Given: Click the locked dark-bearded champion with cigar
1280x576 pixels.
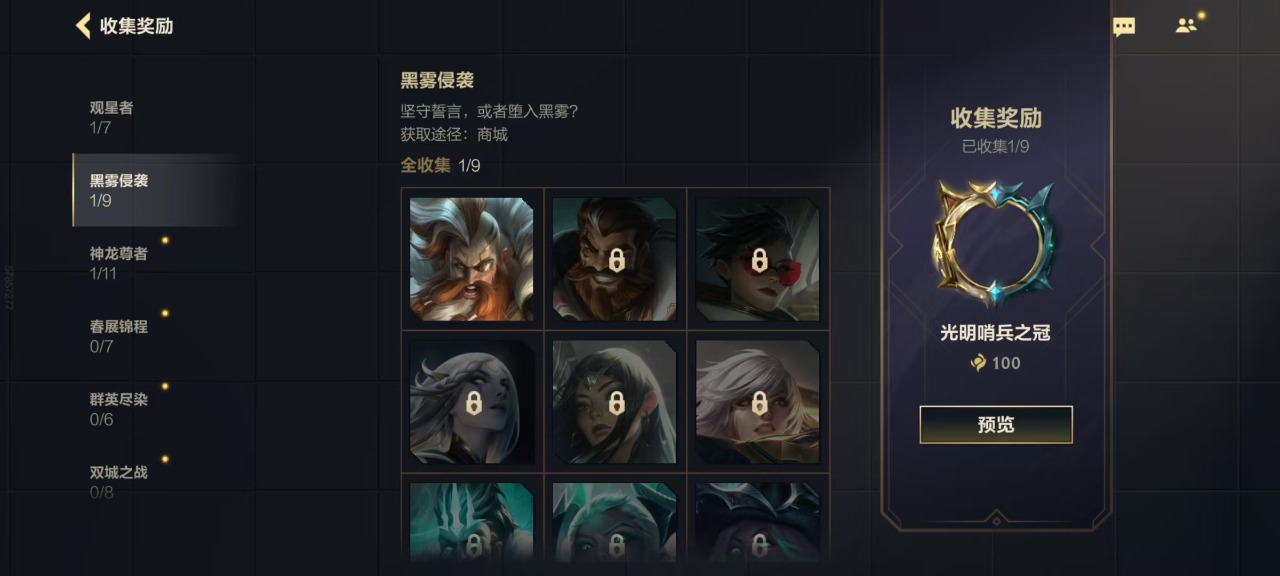Looking at the screenshot, I should click(x=615, y=259).
